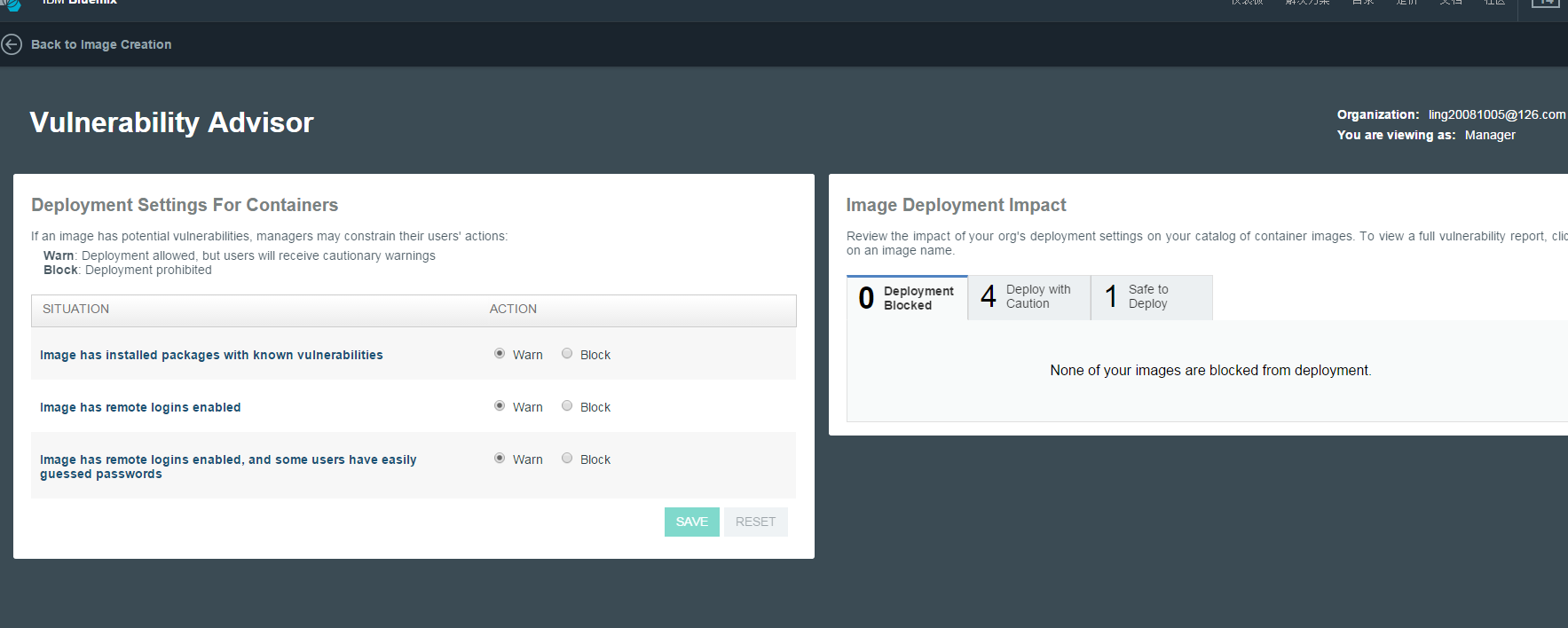This screenshot has height=628, width=1568.
Task: Go to Back to Image Creation link
Action: 101,44
